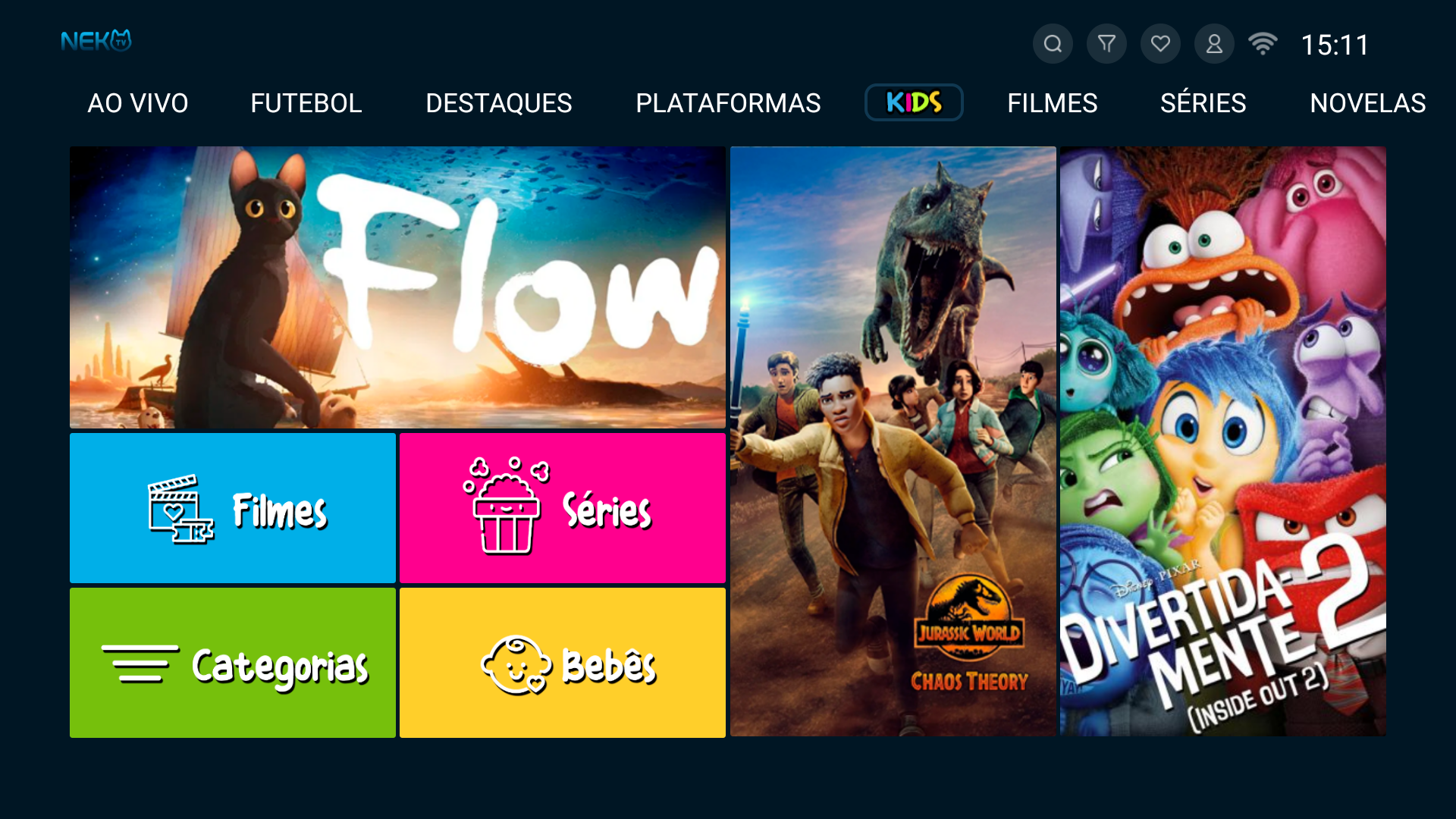Click the baby face icon on Bebês tile

tap(516, 665)
